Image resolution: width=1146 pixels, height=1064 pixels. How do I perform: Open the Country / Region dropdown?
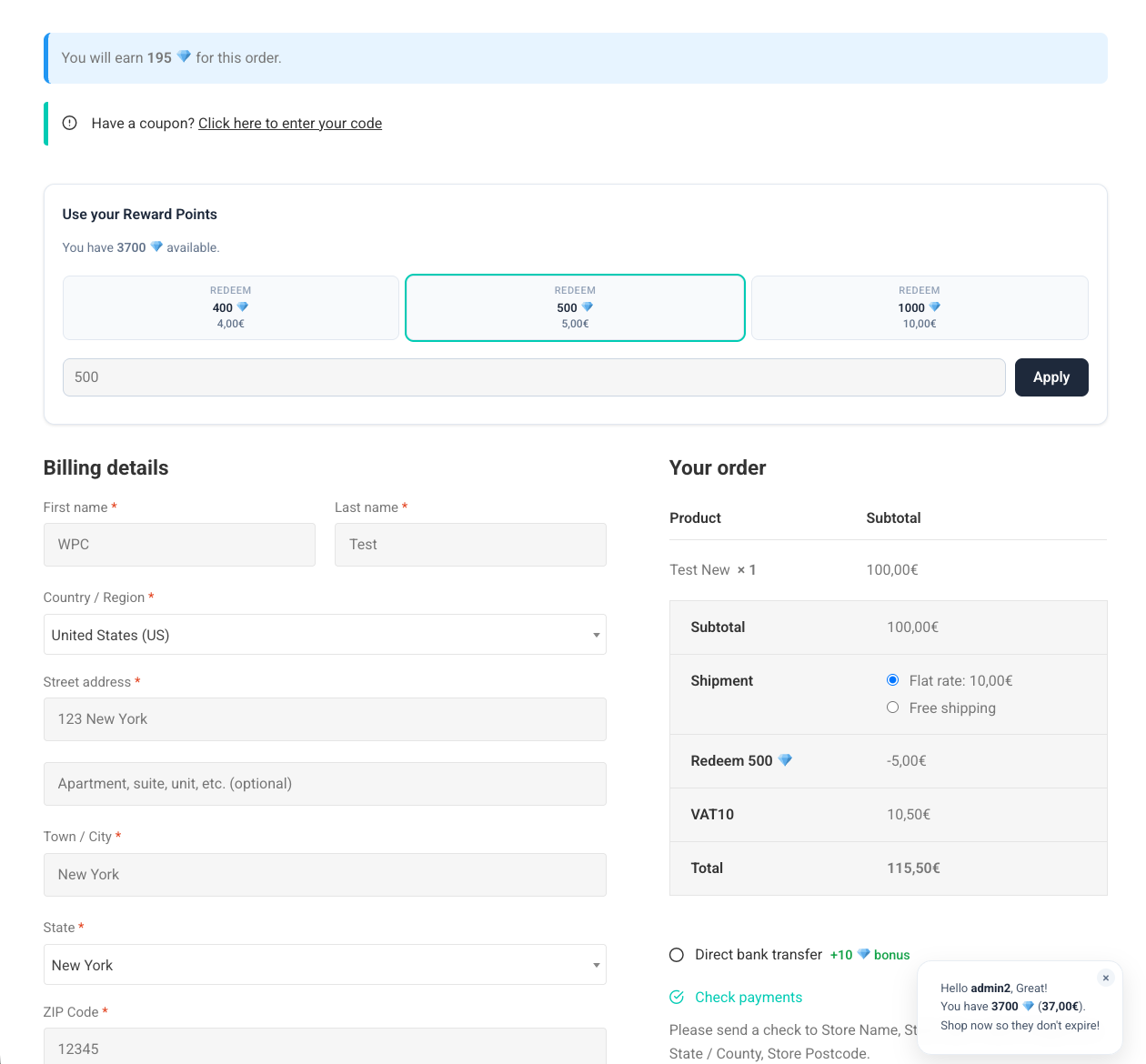(325, 635)
